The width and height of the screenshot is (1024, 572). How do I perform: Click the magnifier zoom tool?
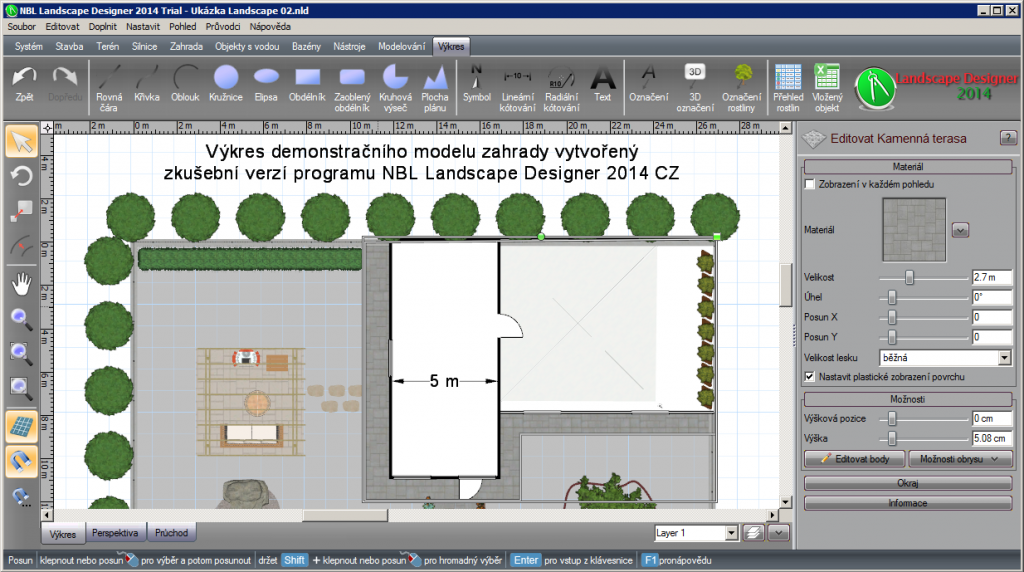tap(22, 319)
